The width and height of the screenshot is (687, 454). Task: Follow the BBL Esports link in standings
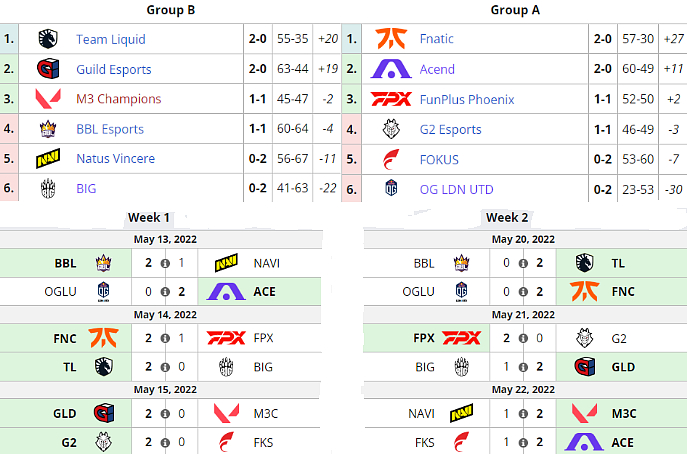pos(109,129)
